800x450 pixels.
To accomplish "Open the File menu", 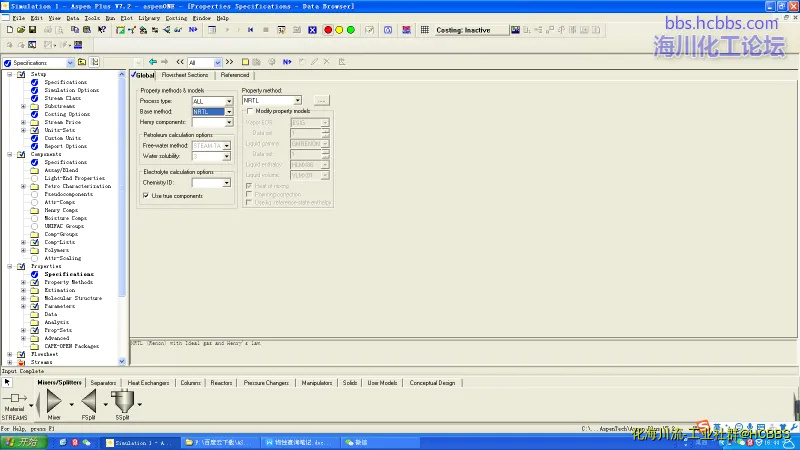I will point(18,18).
